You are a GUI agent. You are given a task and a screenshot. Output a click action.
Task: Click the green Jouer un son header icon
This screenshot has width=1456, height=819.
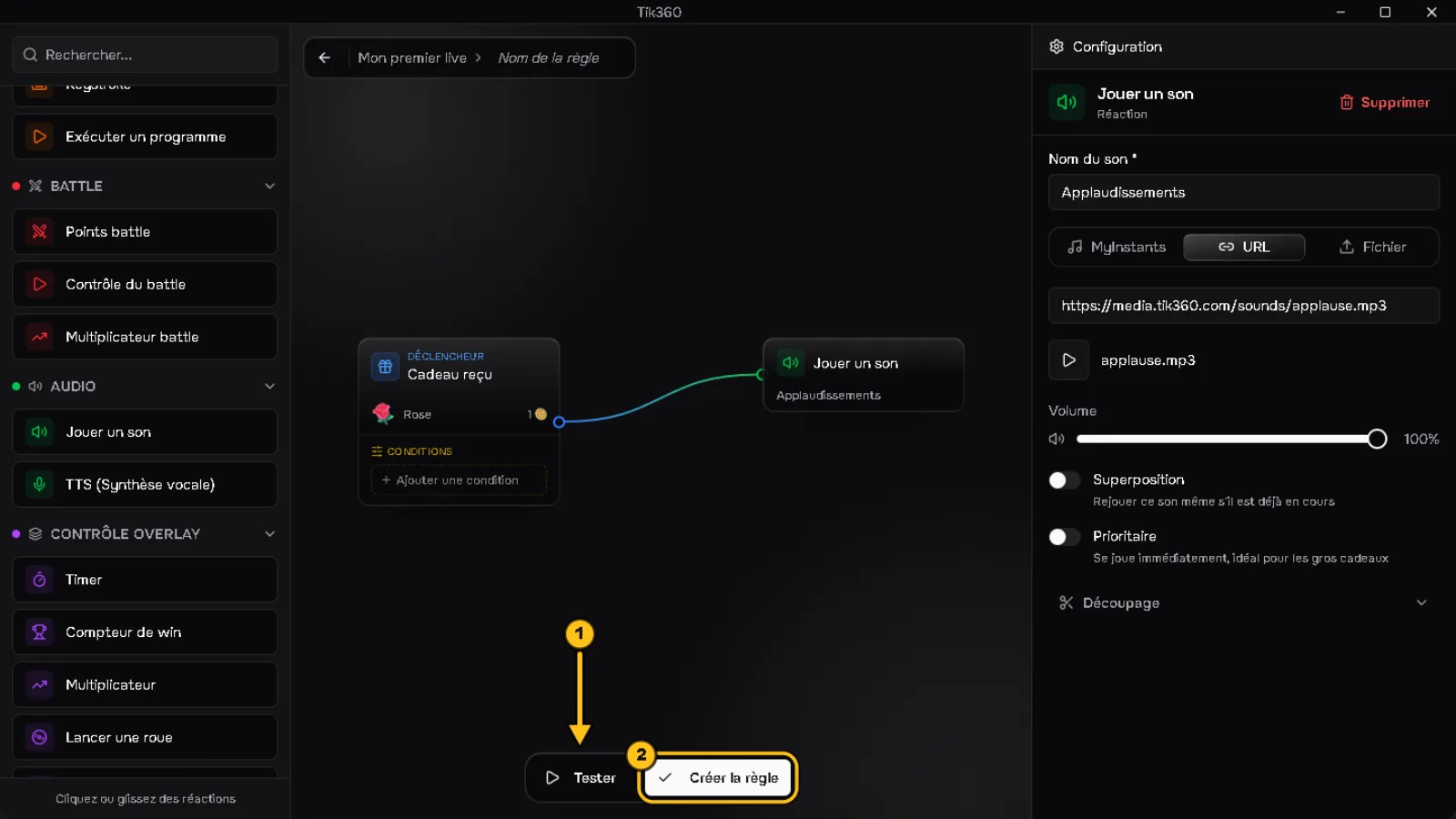(x=1067, y=102)
